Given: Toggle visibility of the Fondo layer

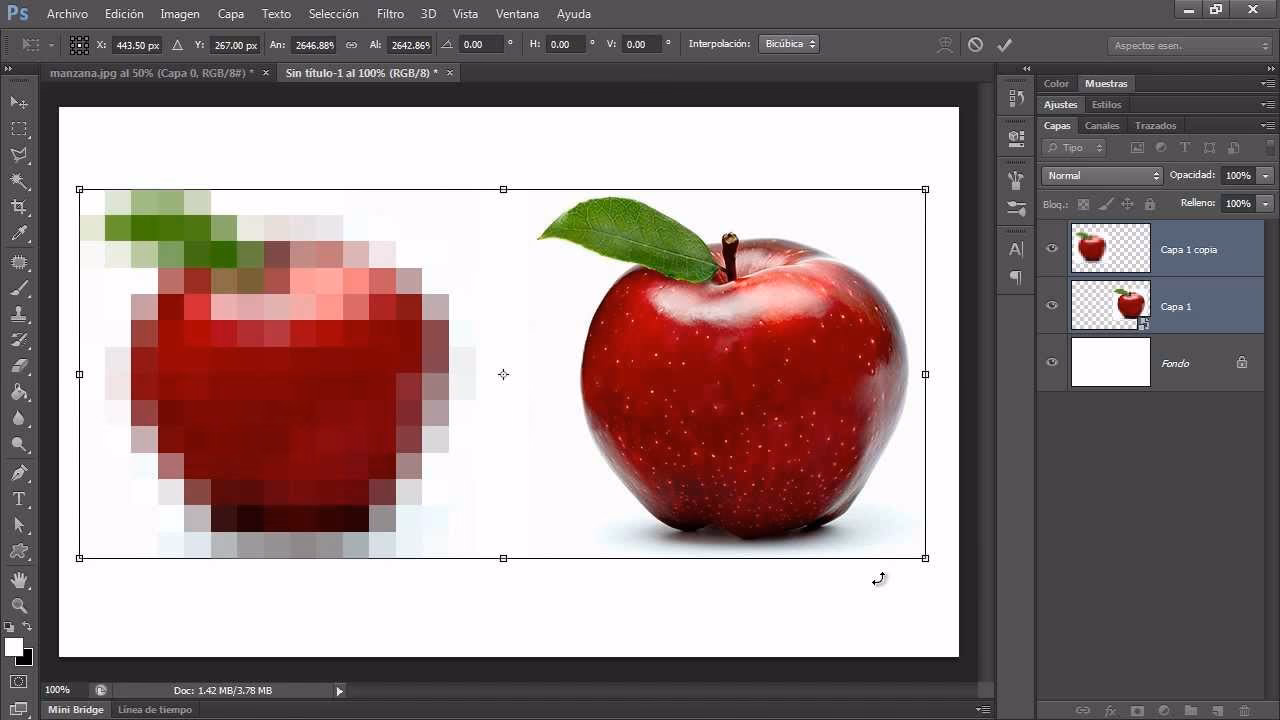Looking at the screenshot, I should point(1051,362).
